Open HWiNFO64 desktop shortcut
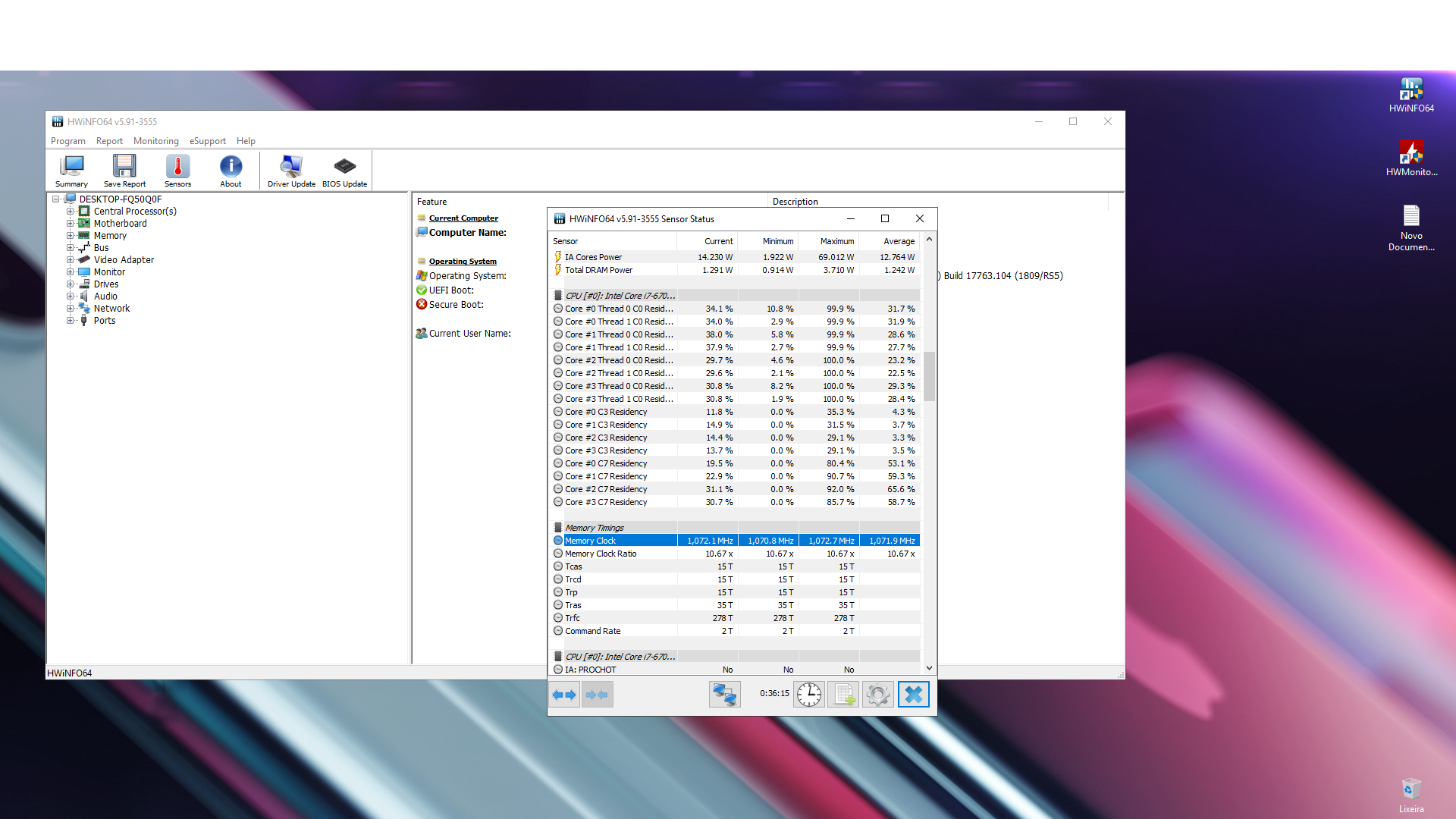The image size is (1456, 819). [x=1411, y=96]
